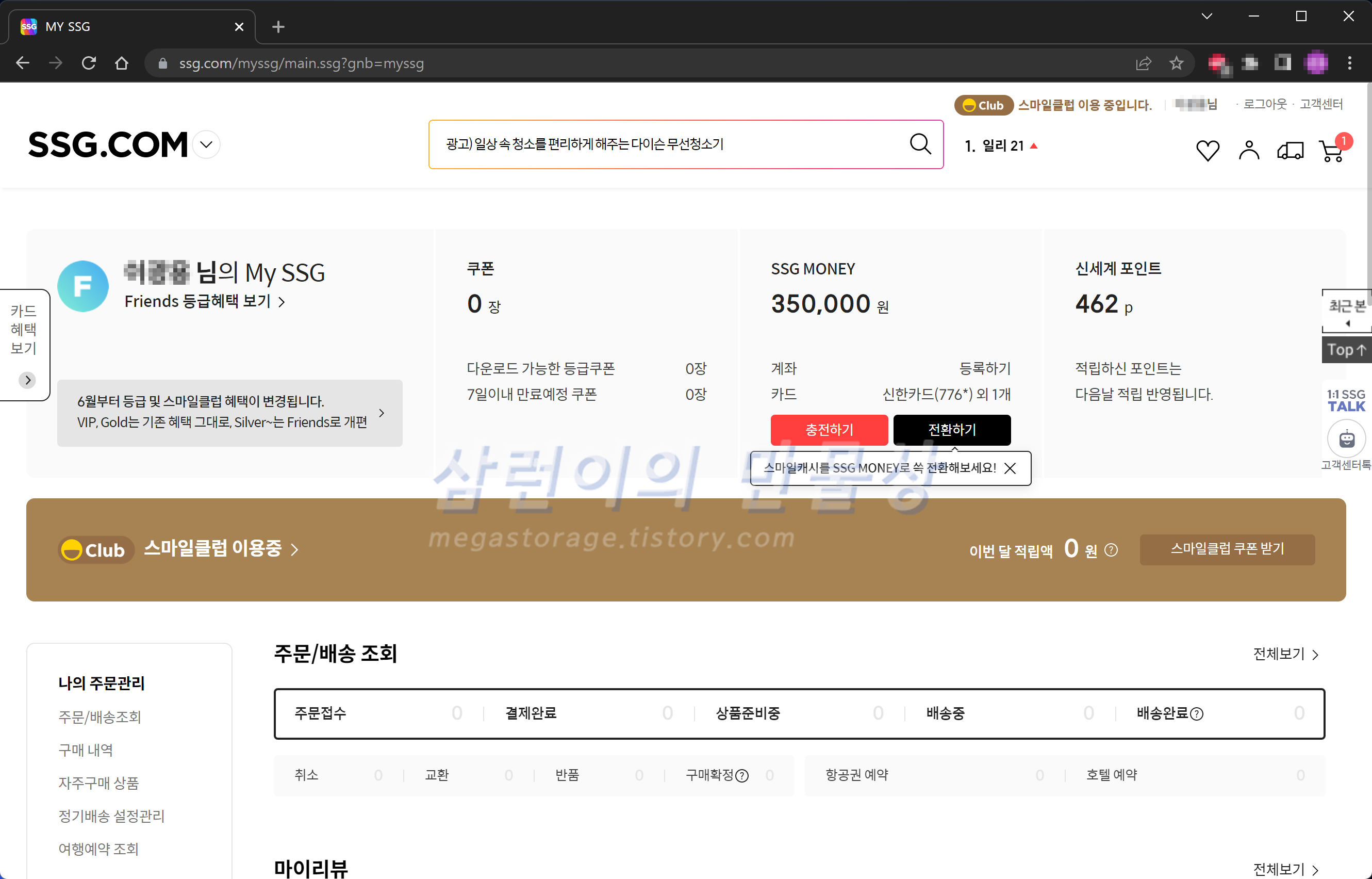This screenshot has height=879, width=1372.
Task: View all 주문/배송 조회 with 전체보기
Action: click(x=1285, y=654)
